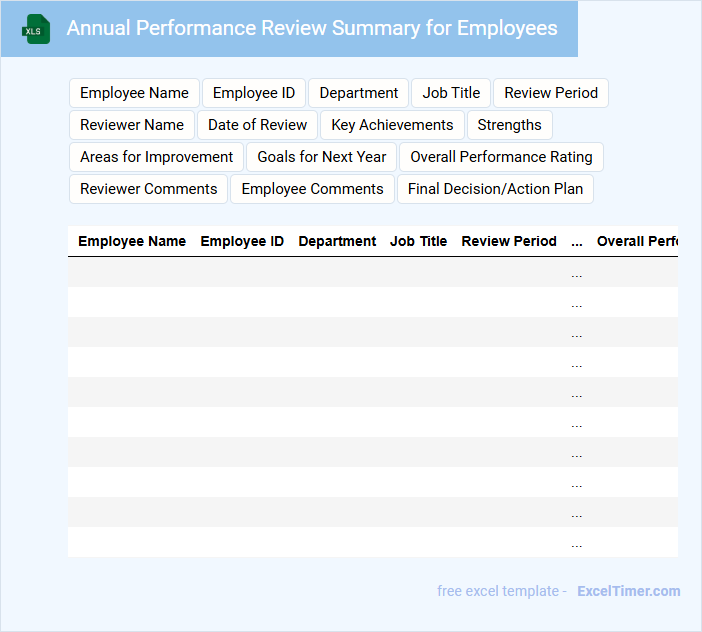
Task: Select the Areas for Improvement tag
Action: [156, 157]
